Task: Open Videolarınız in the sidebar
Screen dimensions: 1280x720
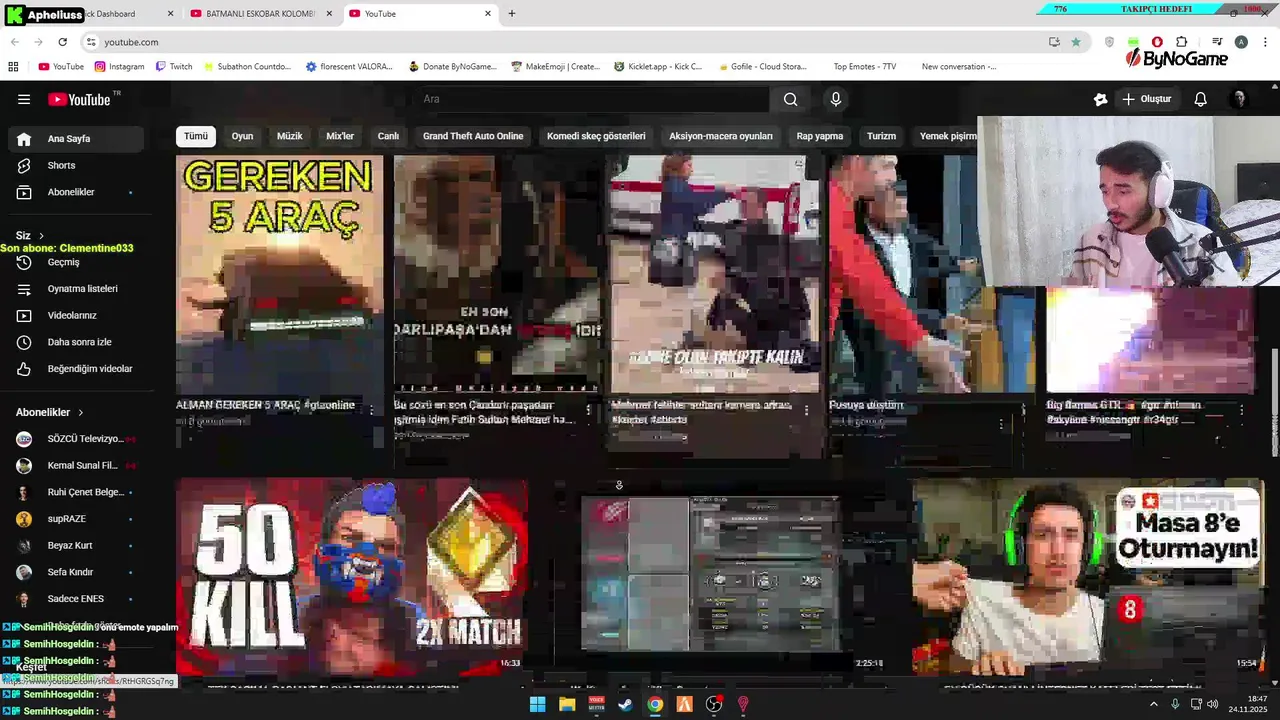Action: coord(78,315)
